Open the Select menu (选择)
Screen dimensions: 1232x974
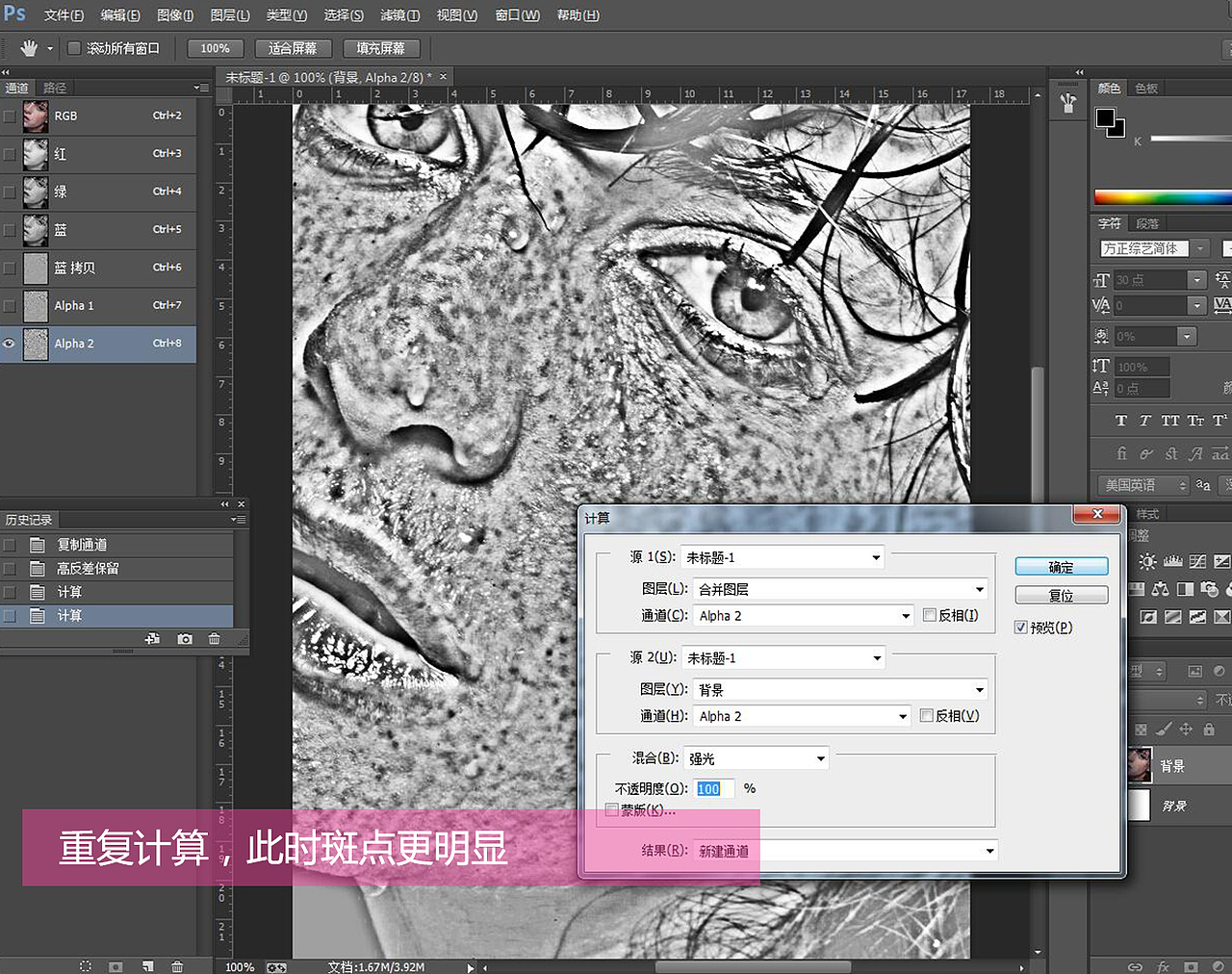pyautogui.click(x=344, y=15)
